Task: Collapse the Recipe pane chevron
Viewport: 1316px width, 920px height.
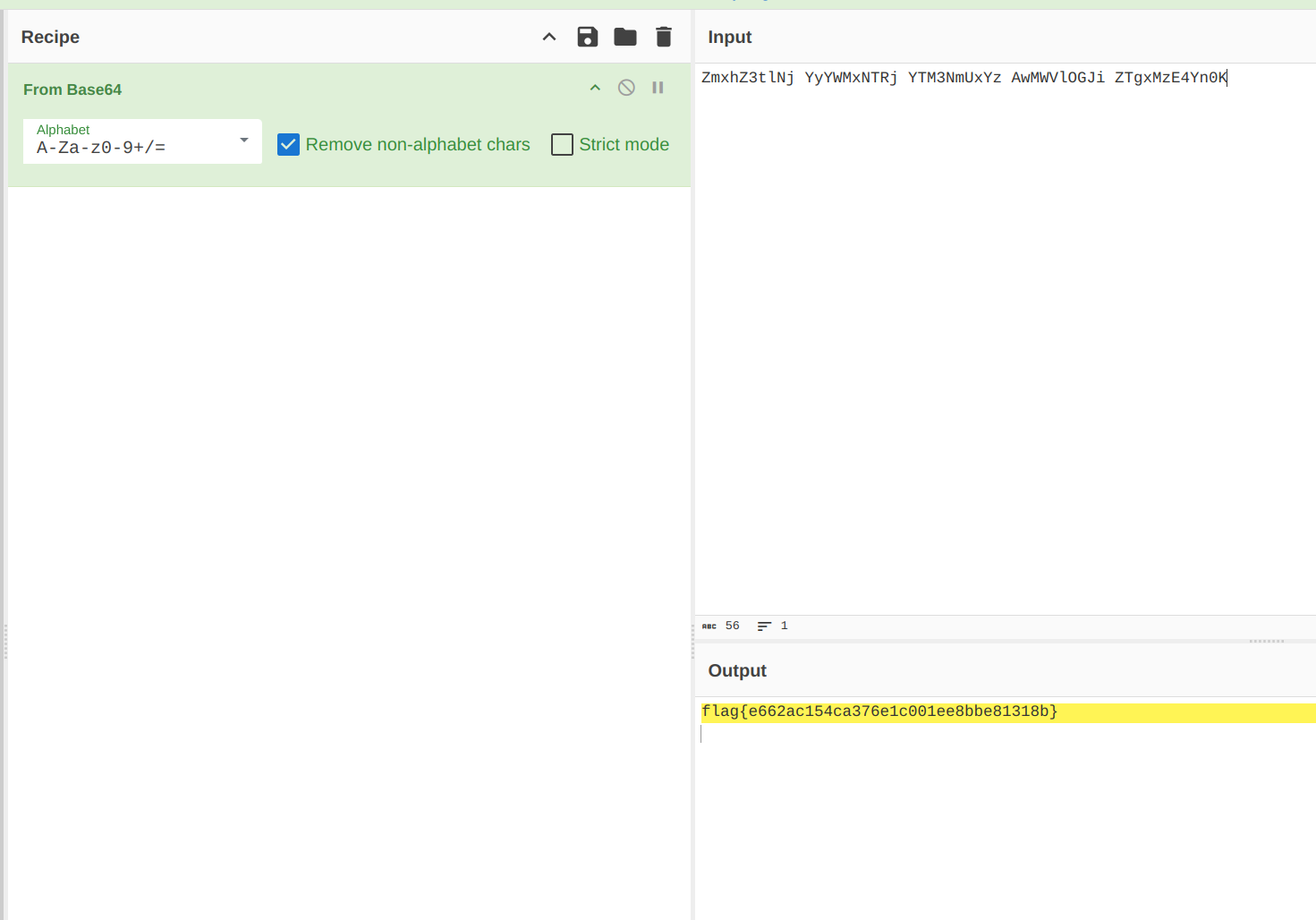Action: [x=549, y=37]
